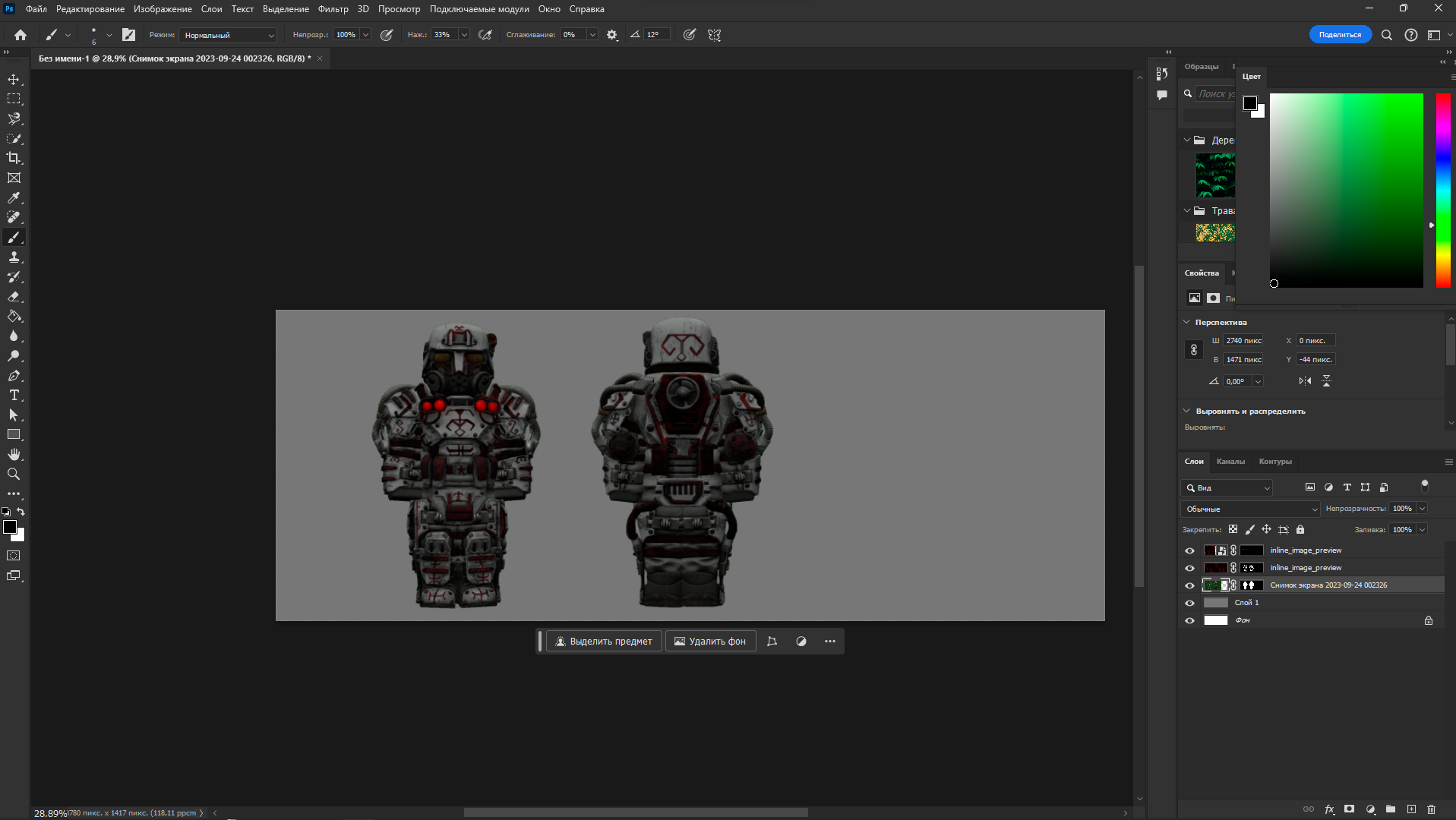Switch to the Контуры tab
Screen dimensions: 1456x820
click(1275, 462)
